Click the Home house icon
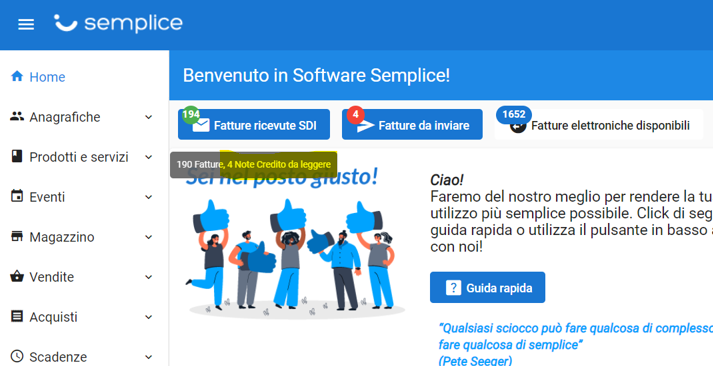 (x=17, y=76)
